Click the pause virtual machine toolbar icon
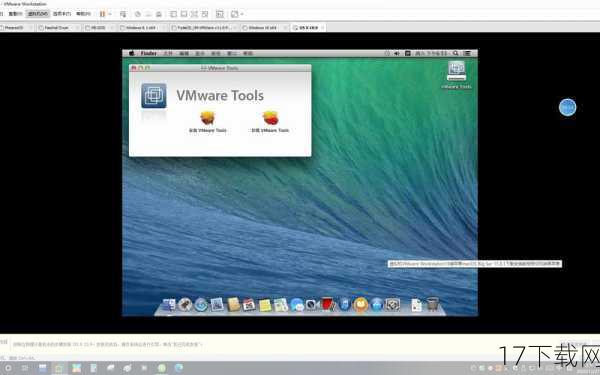Image resolution: width=600 pixels, height=375 pixels. click(x=102, y=14)
